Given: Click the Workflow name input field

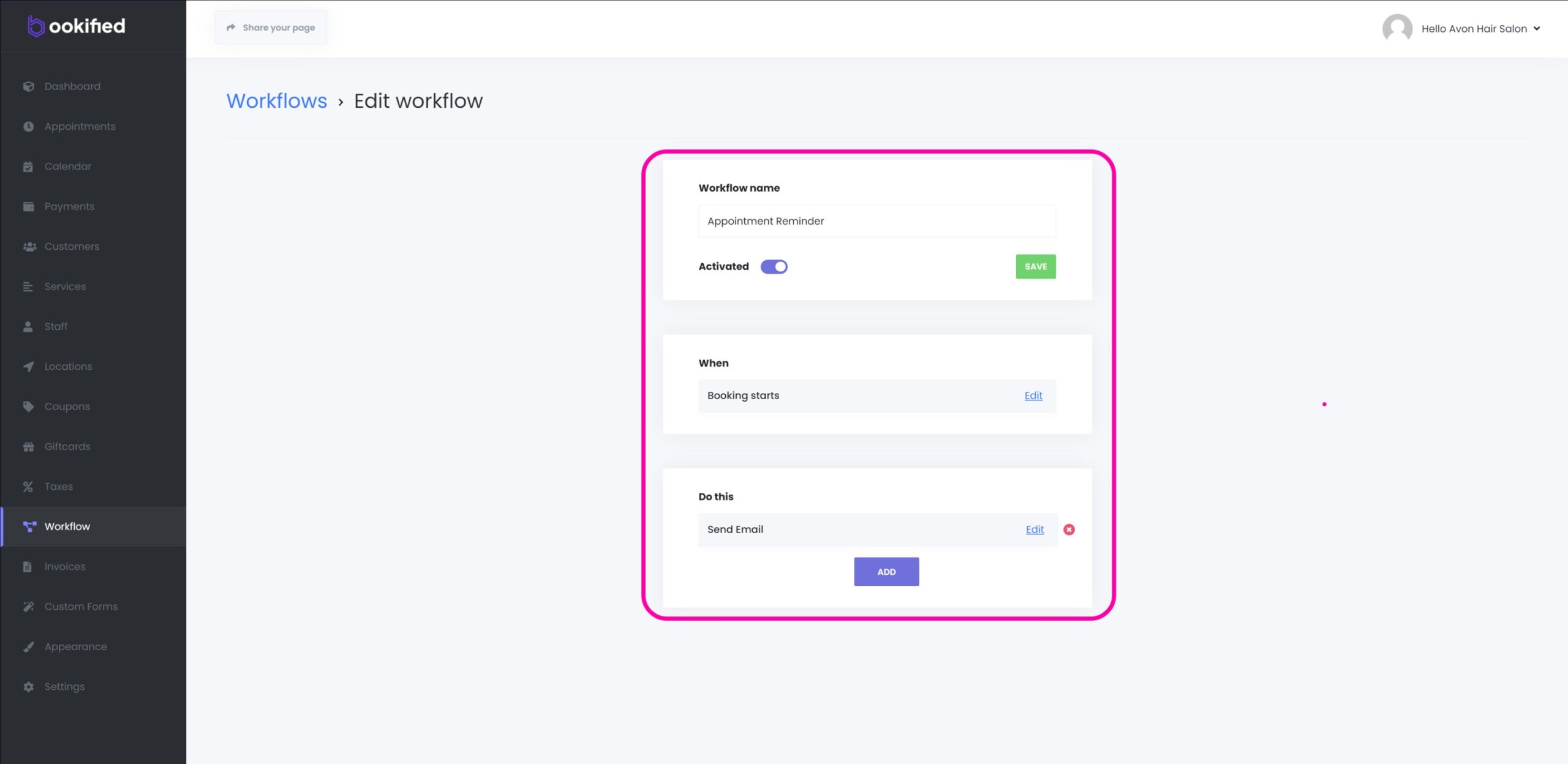Looking at the screenshot, I should point(876,221).
